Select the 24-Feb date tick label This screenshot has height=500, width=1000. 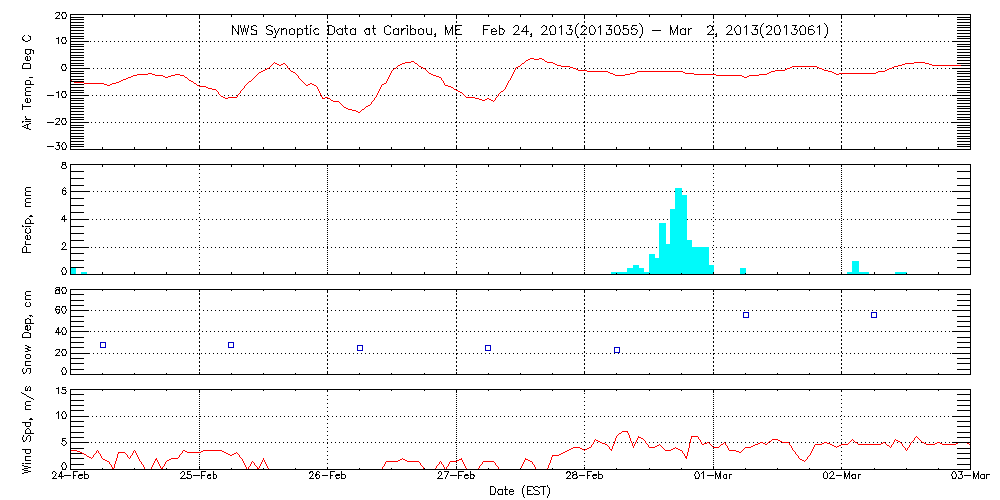pyautogui.click(x=71, y=479)
